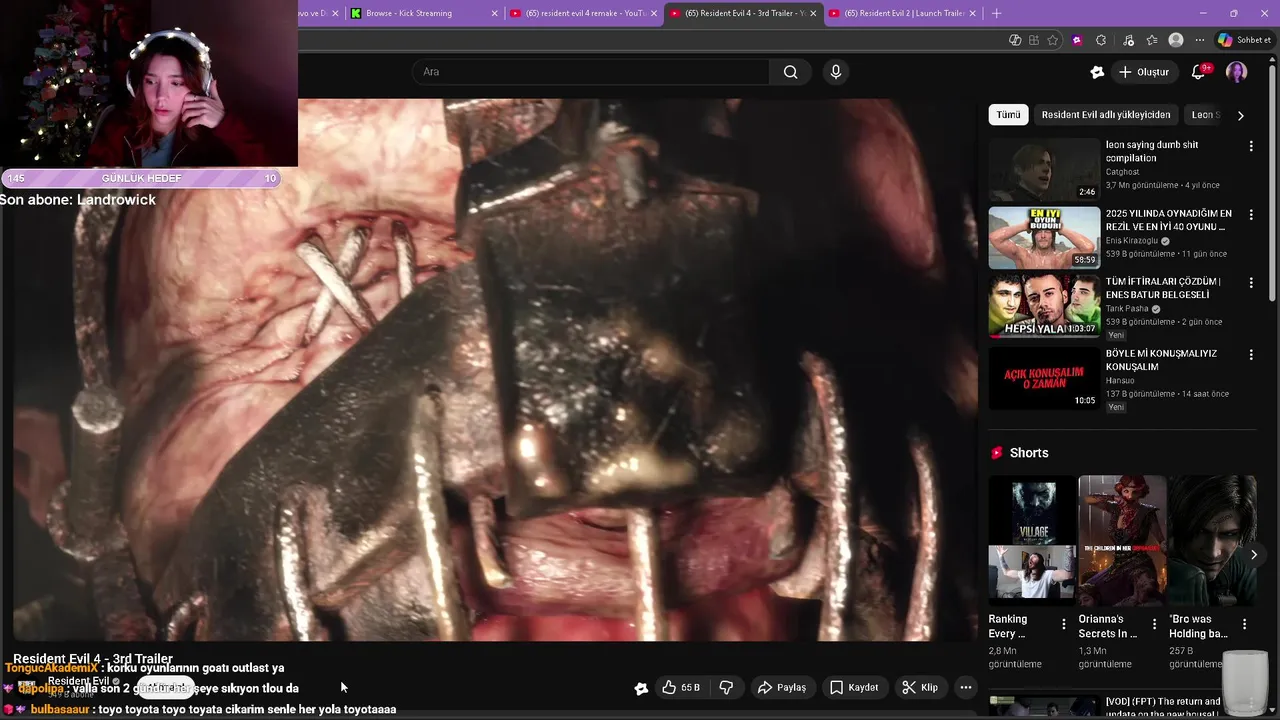This screenshot has width=1280, height=720.
Task: Click the purple extension icon in toolbar
Action: pyautogui.click(x=1077, y=40)
